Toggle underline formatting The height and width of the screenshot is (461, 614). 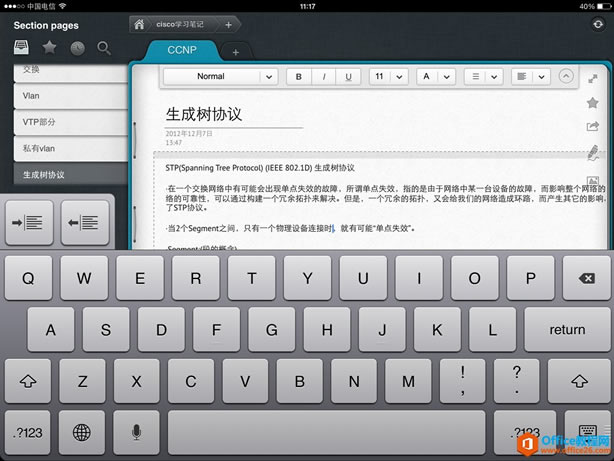[x=348, y=76]
